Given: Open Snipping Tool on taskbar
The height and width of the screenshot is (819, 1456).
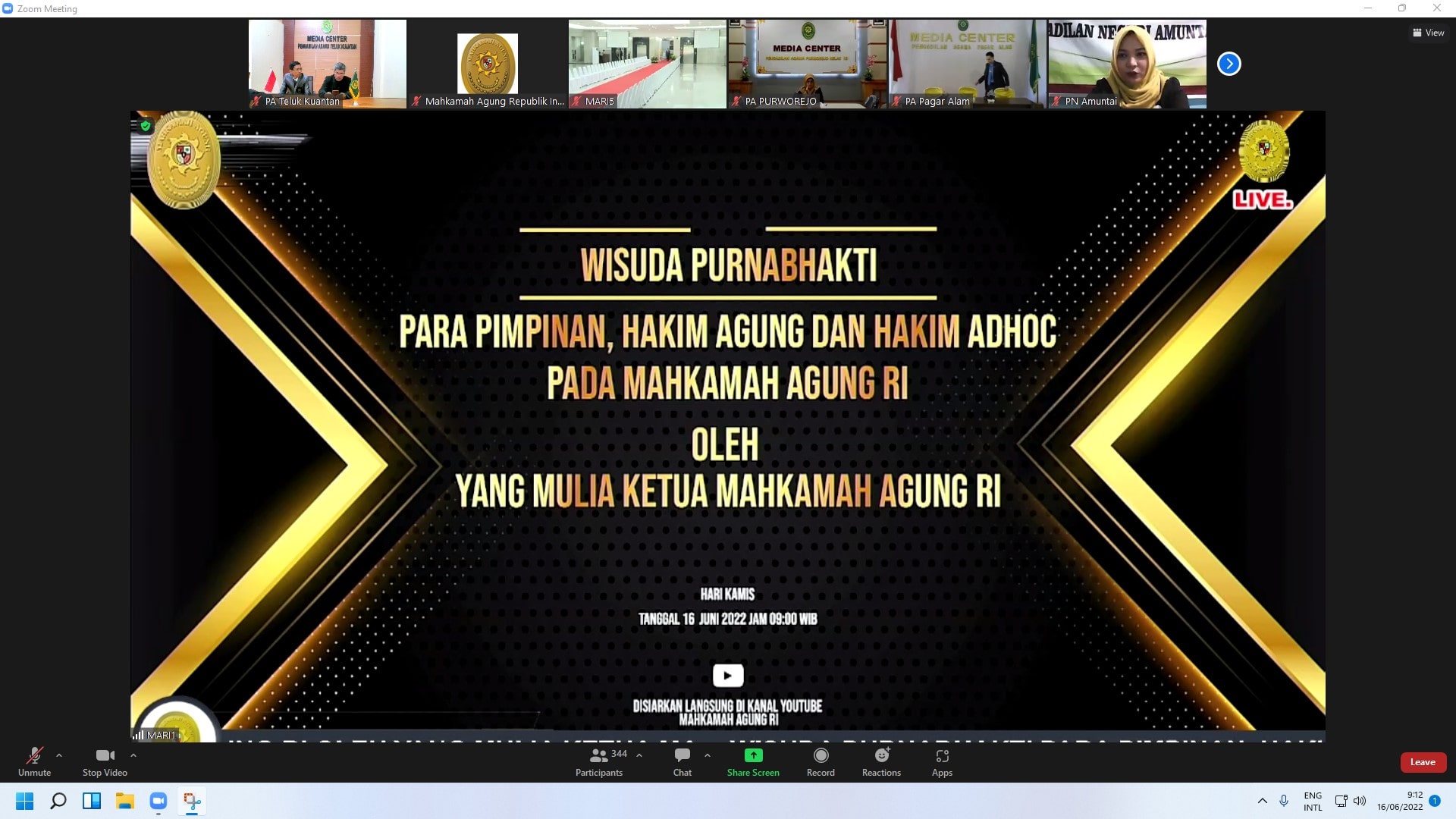Looking at the screenshot, I should [x=192, y=801].
